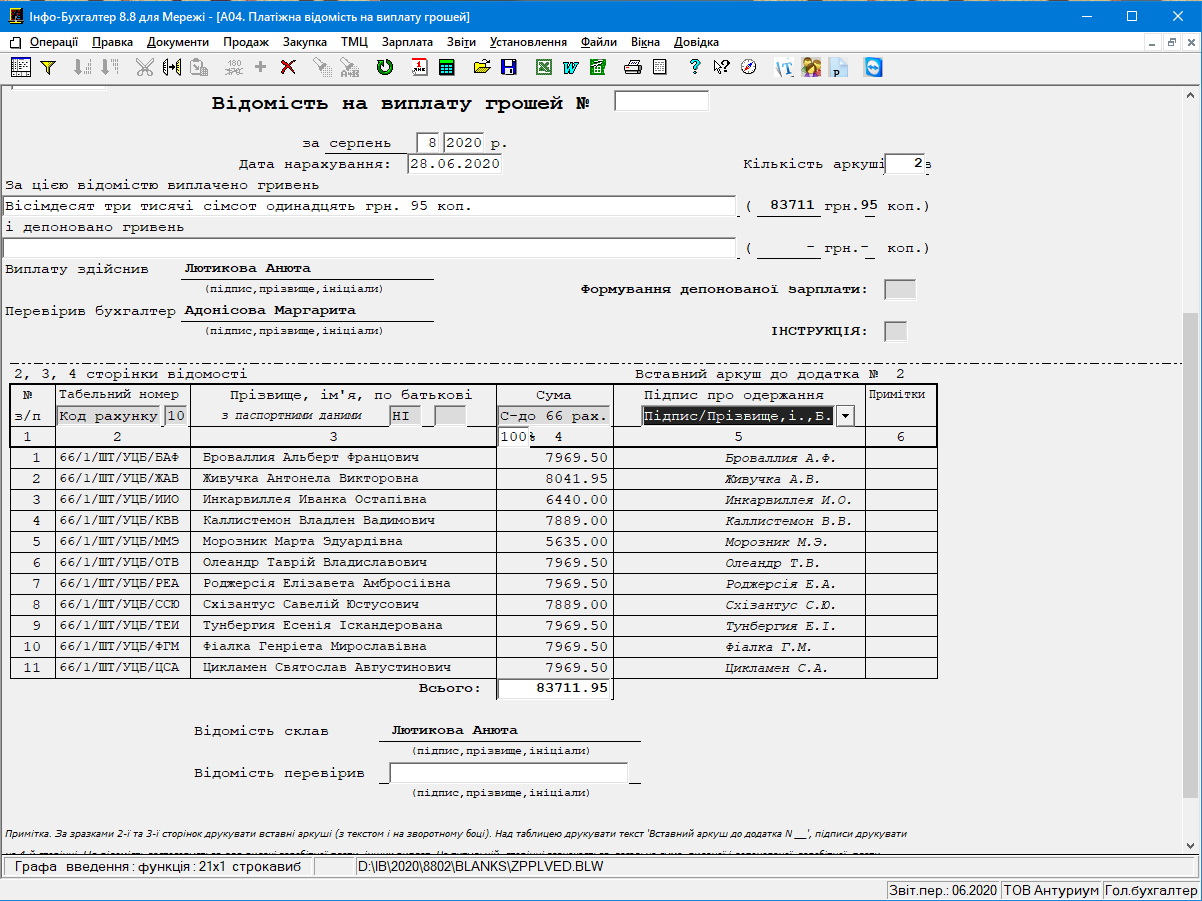The image size is (1202, 901).
Task: Click status bar 'ТОВ Антуриум' entry
Action: click(1051, 890)
